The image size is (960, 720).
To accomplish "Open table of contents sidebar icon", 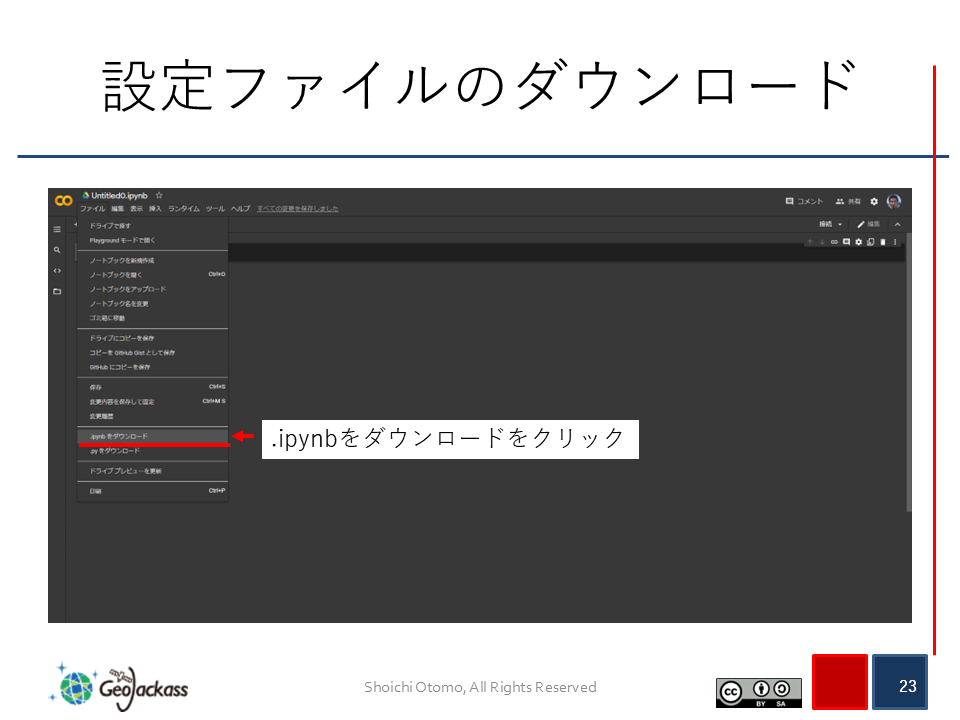I will coord(57,229).
